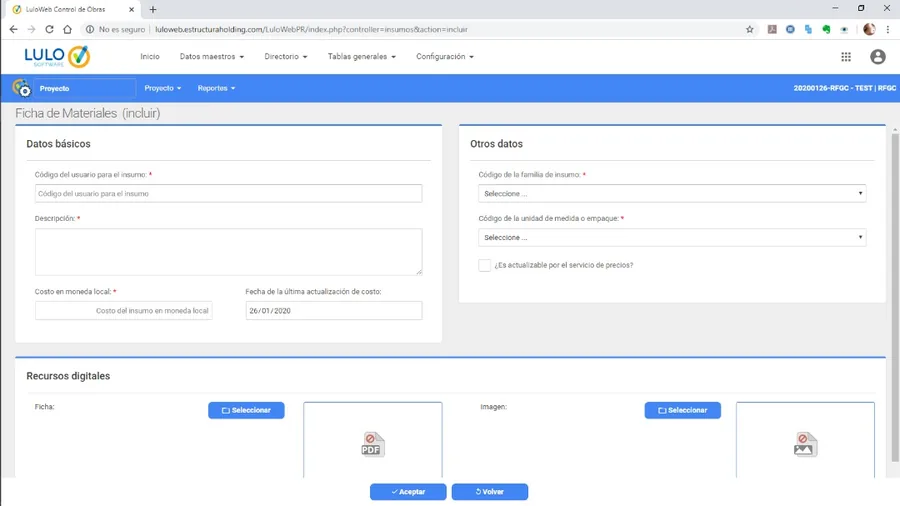Expand the Proyecto dropdown in blue bar
This screenshot has height=506, width=900.
(163, 88)
